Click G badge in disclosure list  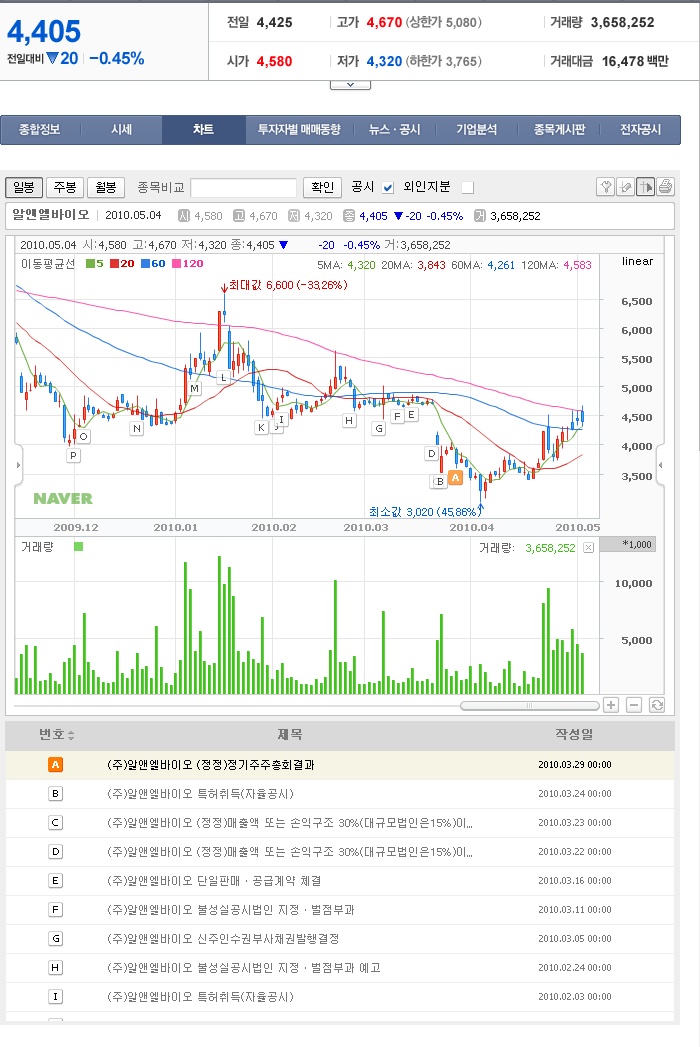[55, 939]
